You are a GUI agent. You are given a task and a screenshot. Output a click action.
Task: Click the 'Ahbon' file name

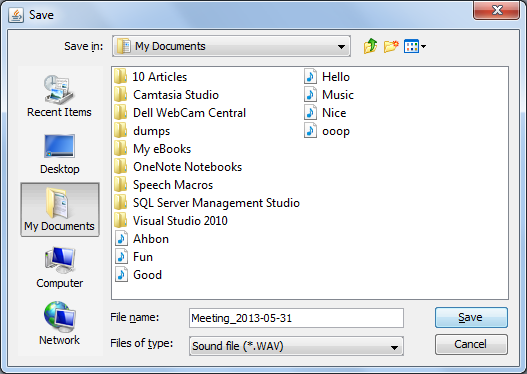click(x=151, y=239)
